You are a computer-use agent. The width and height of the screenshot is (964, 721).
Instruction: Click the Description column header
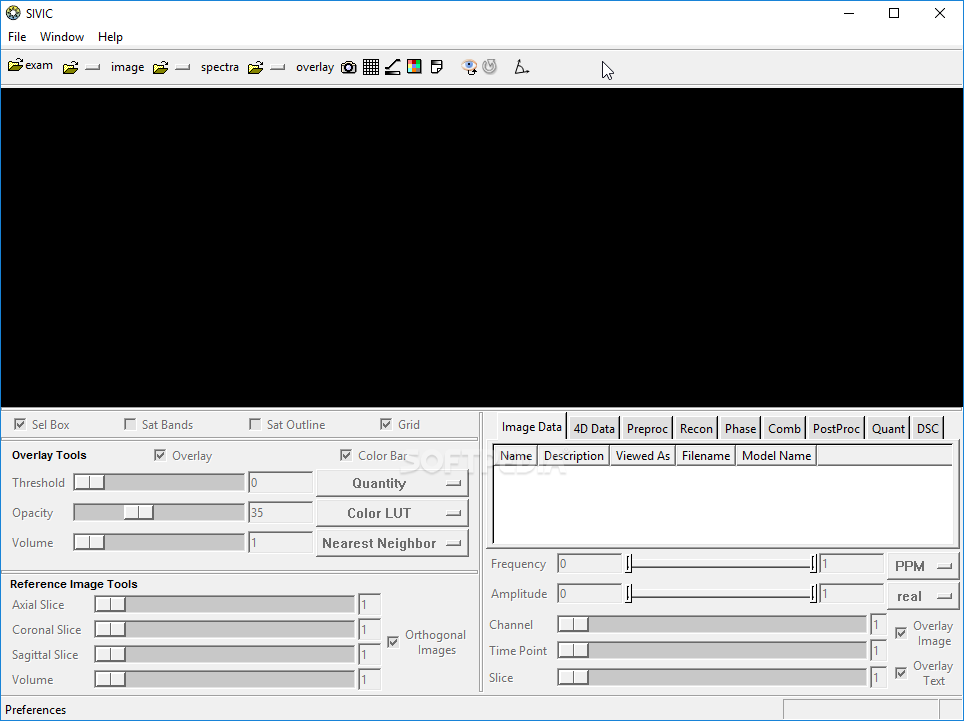coord(574,456)
